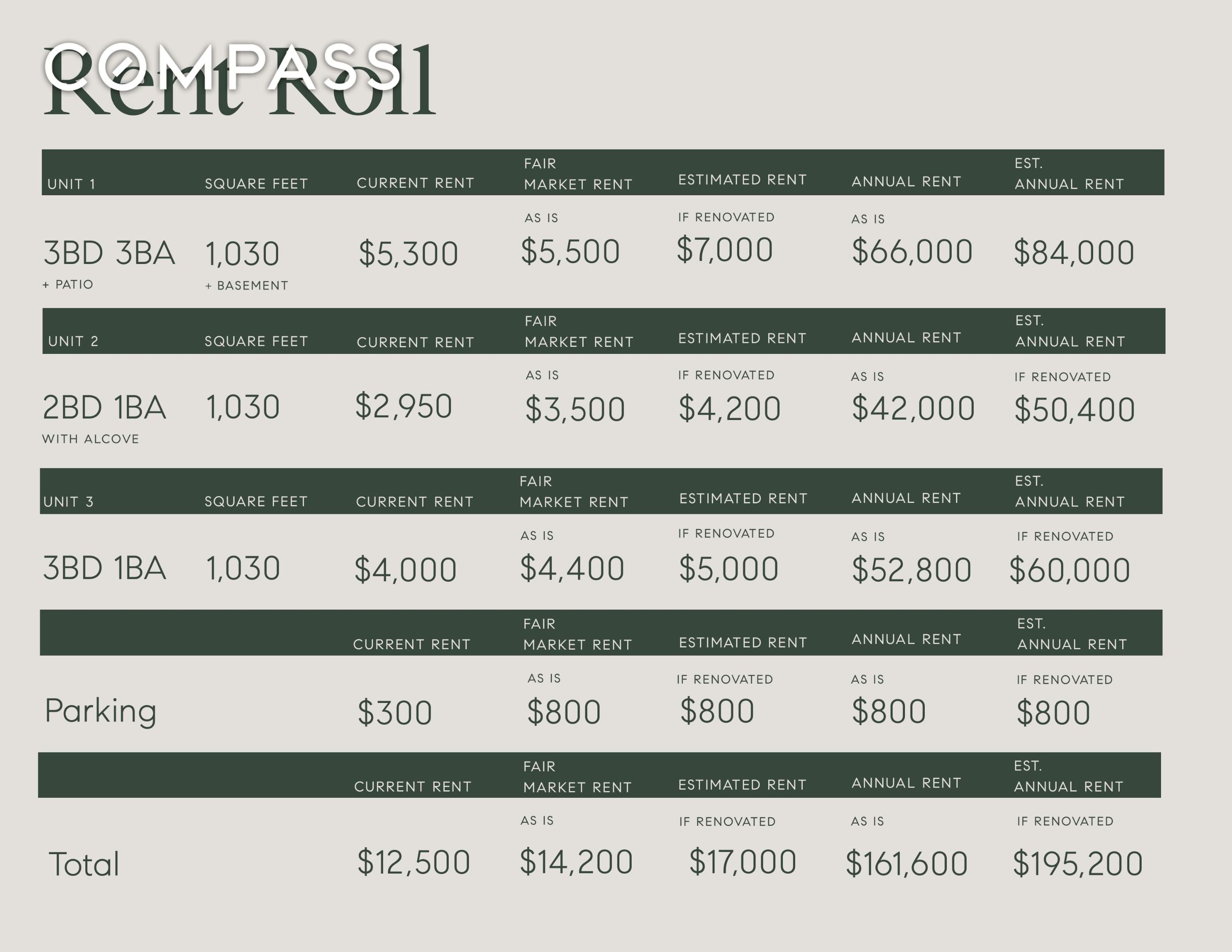
Task: Click the WITH ALCOVE note
Action: pos(90,439)
